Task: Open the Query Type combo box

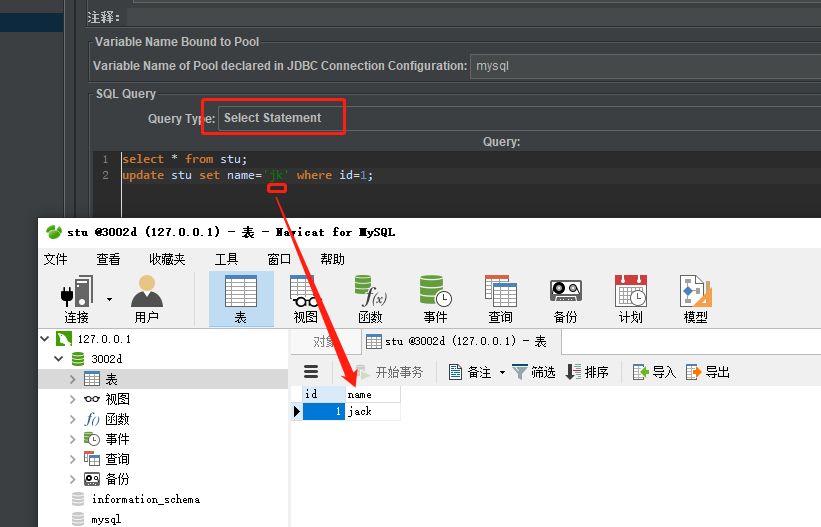Action: pyautogui.click(x=519, y=118)
